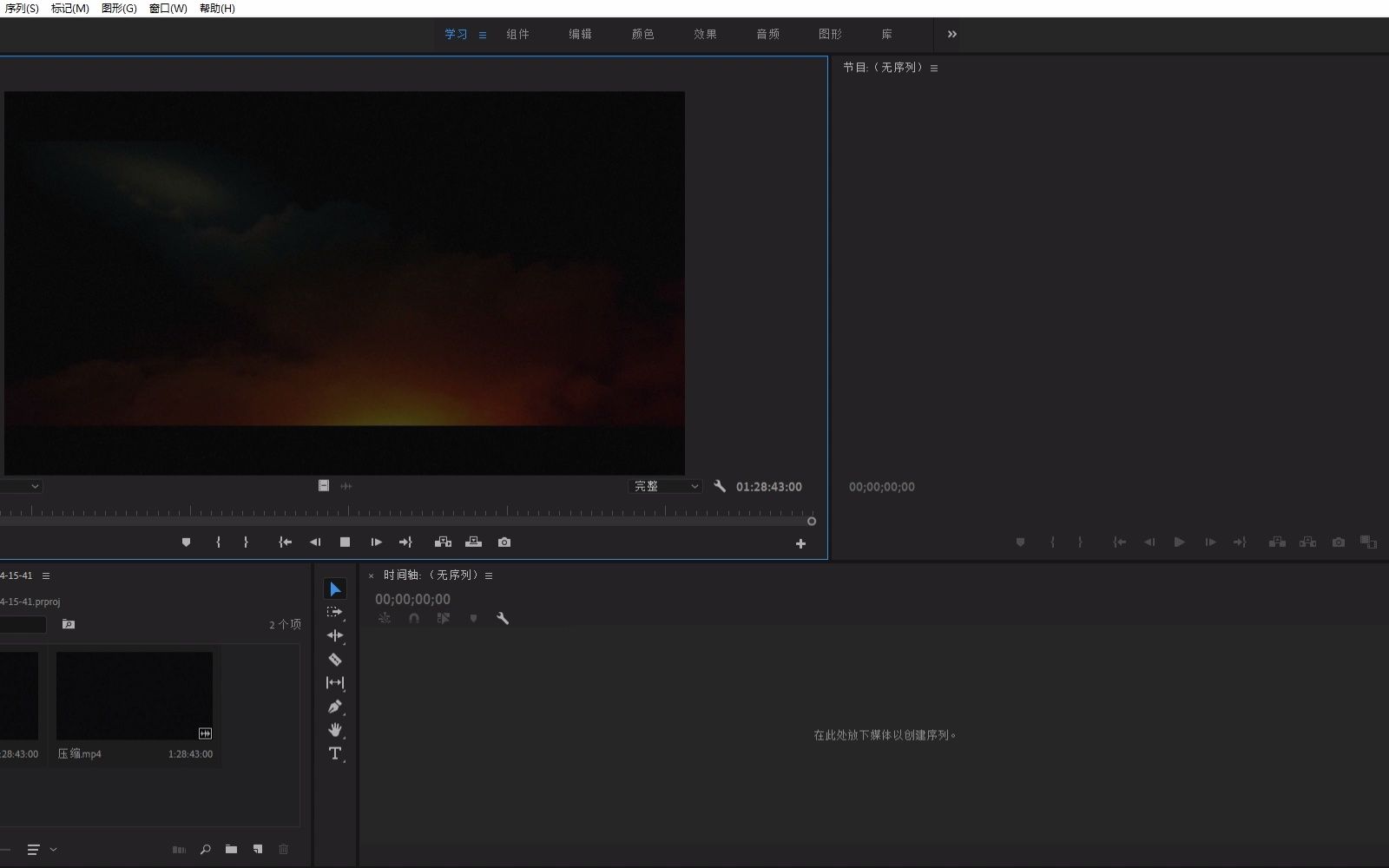Open Timeline panel menu 时间轴
Image resolution: width=1389 pixels, height=868 pixels.
pos(489,575)
